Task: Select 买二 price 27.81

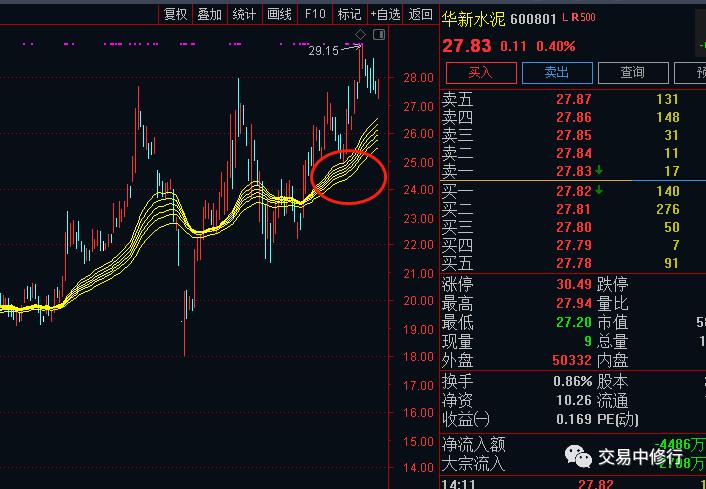Action: click(573, 209)
